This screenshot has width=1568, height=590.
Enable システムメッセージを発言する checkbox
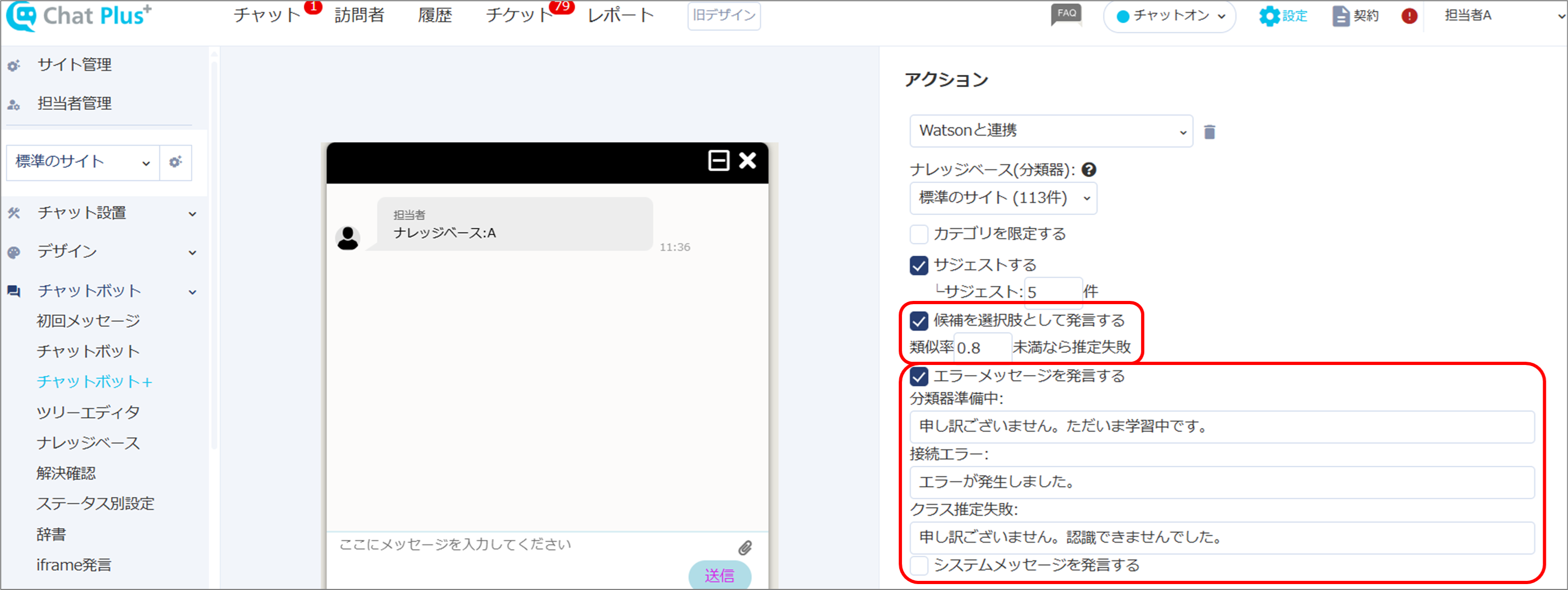point(919,565)
